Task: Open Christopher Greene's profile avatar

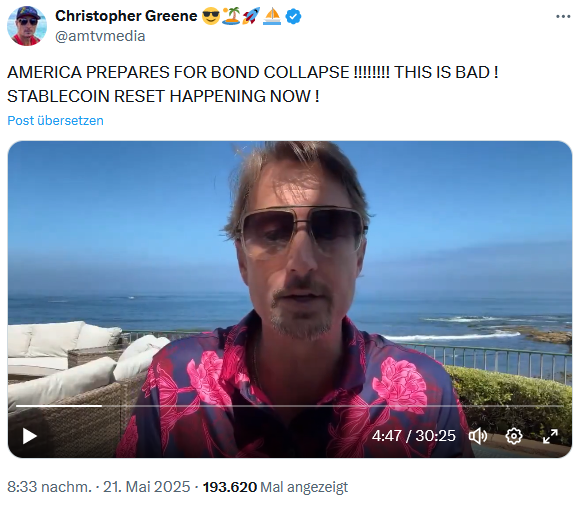Action: [27, 26]
